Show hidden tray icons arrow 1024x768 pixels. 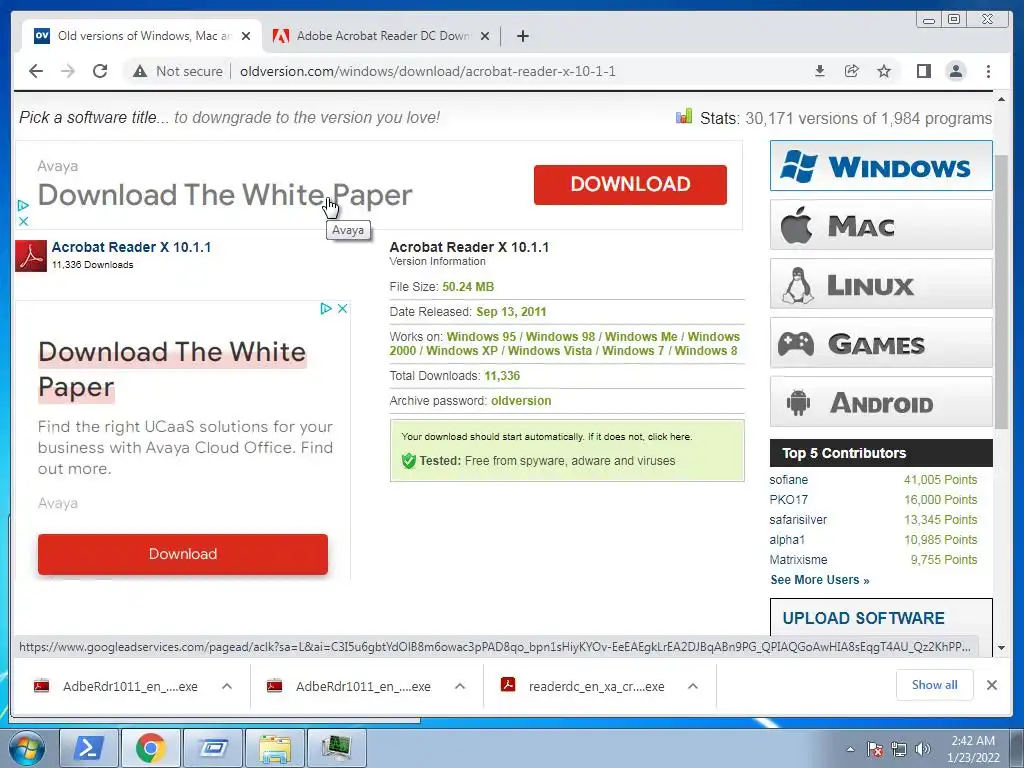(850, 750)
